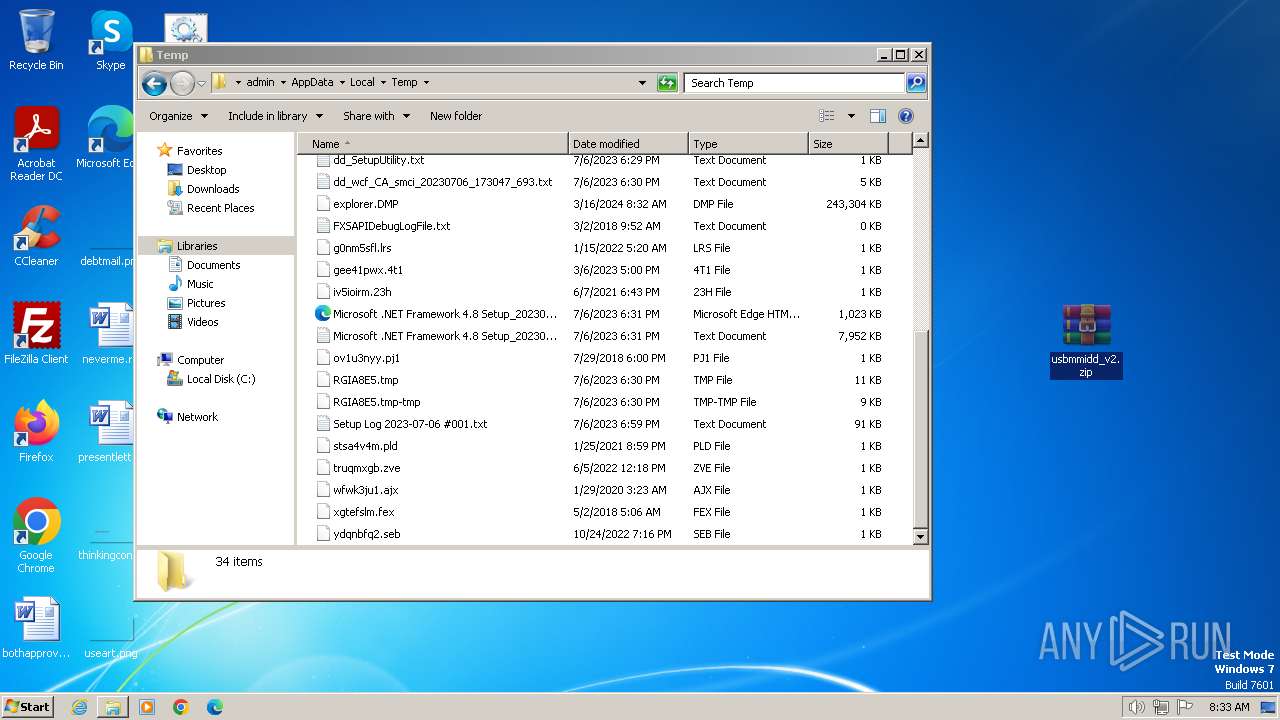Select Favorites in navigation pane
1280x720 pixels.
coord(199,151)
